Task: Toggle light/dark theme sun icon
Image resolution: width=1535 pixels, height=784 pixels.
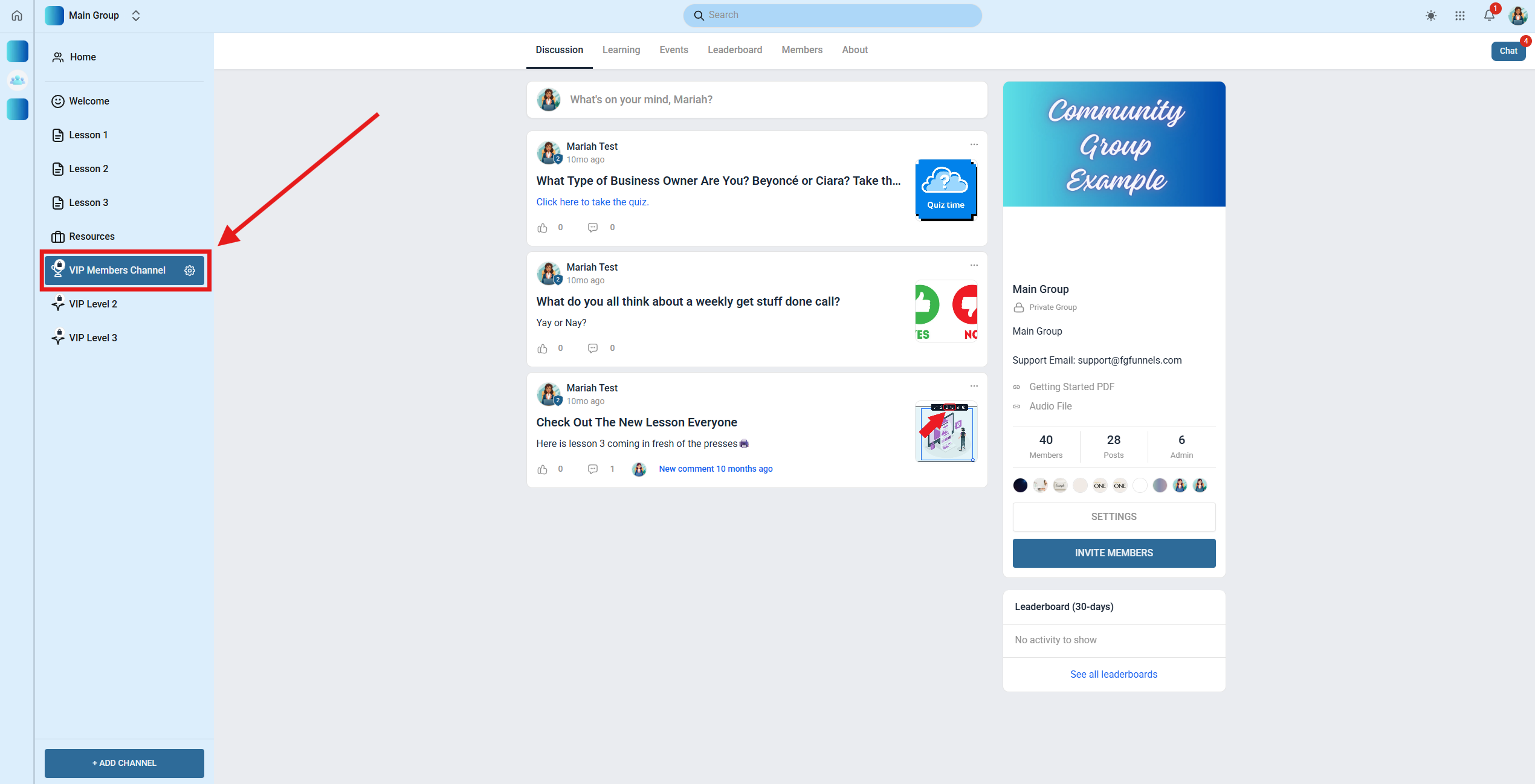Action: [1430, 16]
